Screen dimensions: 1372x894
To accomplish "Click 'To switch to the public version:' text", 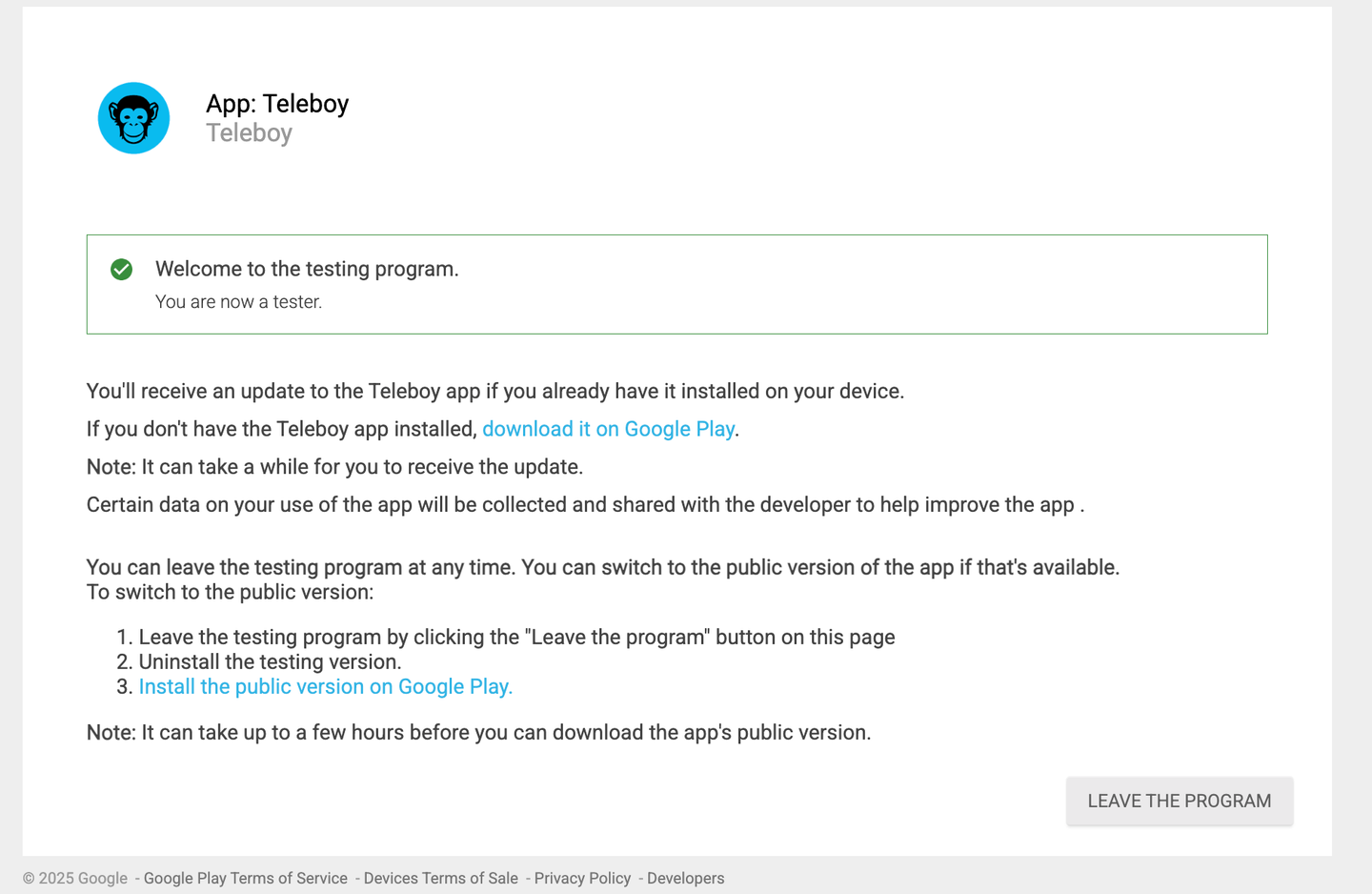I will (x=230, y=592).
